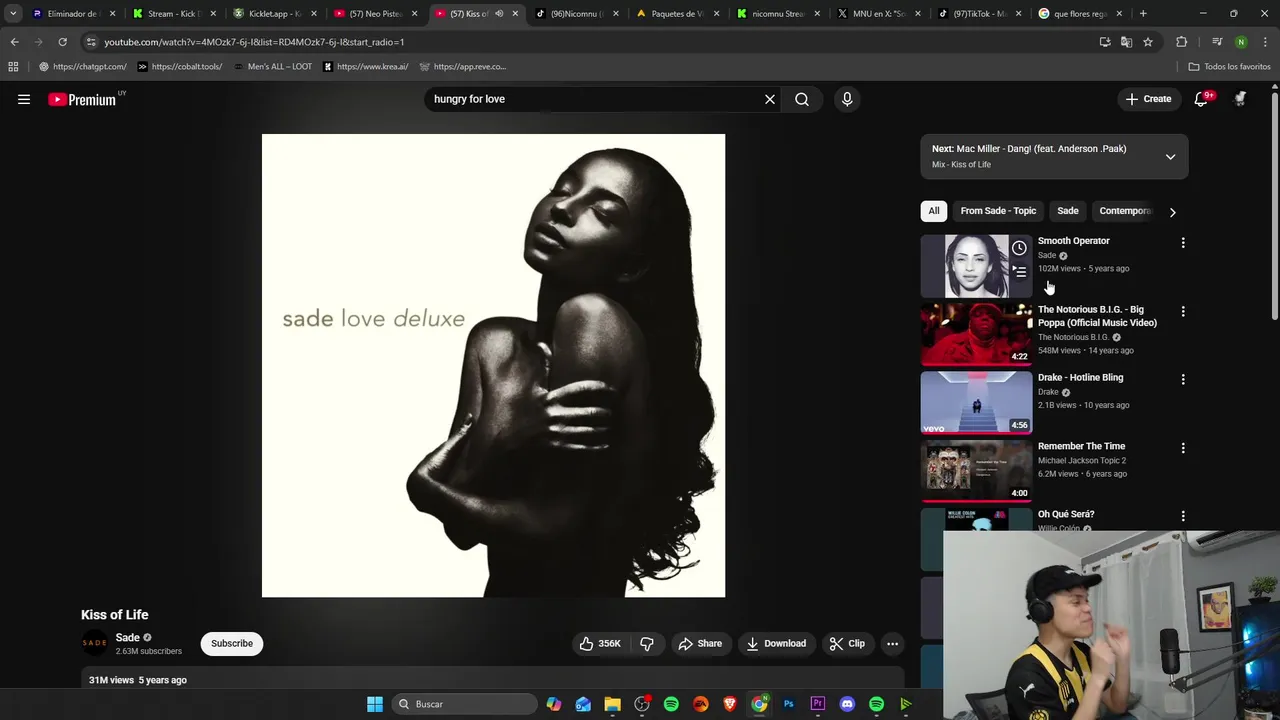Create a Clip of this video
The width and height of the screenshot is (1280, 720).
point(847,644)
